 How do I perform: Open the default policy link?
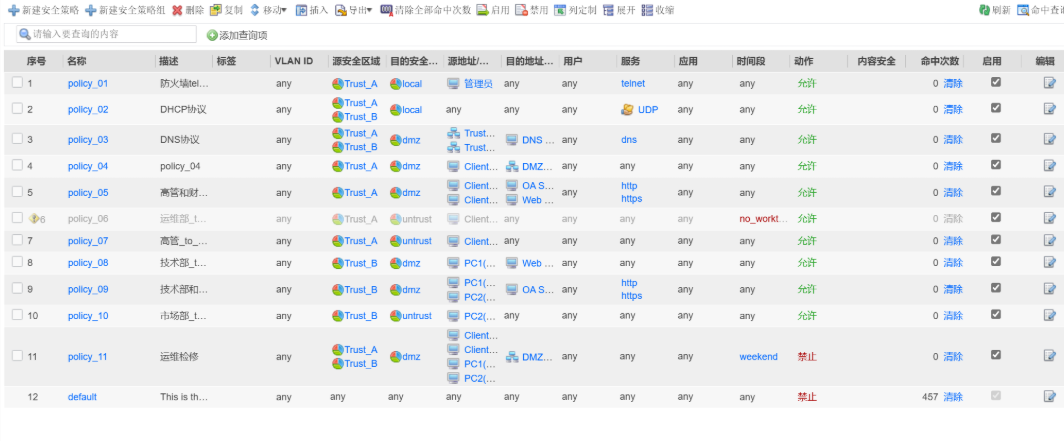click(x=82, y=397)
